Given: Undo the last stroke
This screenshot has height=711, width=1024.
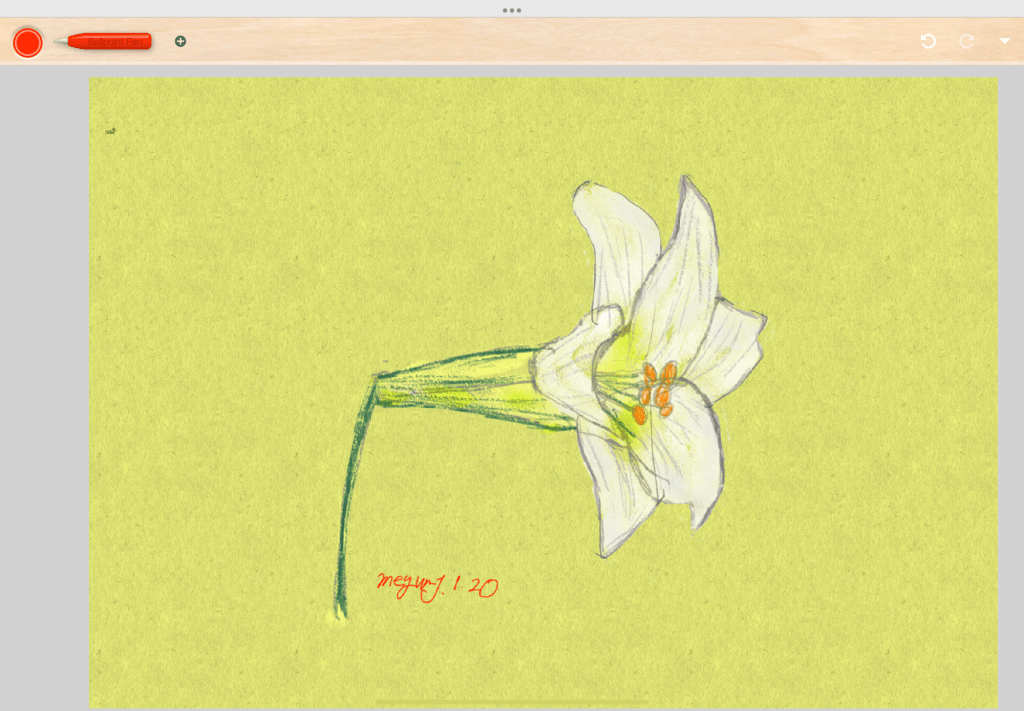Looking at the screenshot, I should [x=928, y=41].
